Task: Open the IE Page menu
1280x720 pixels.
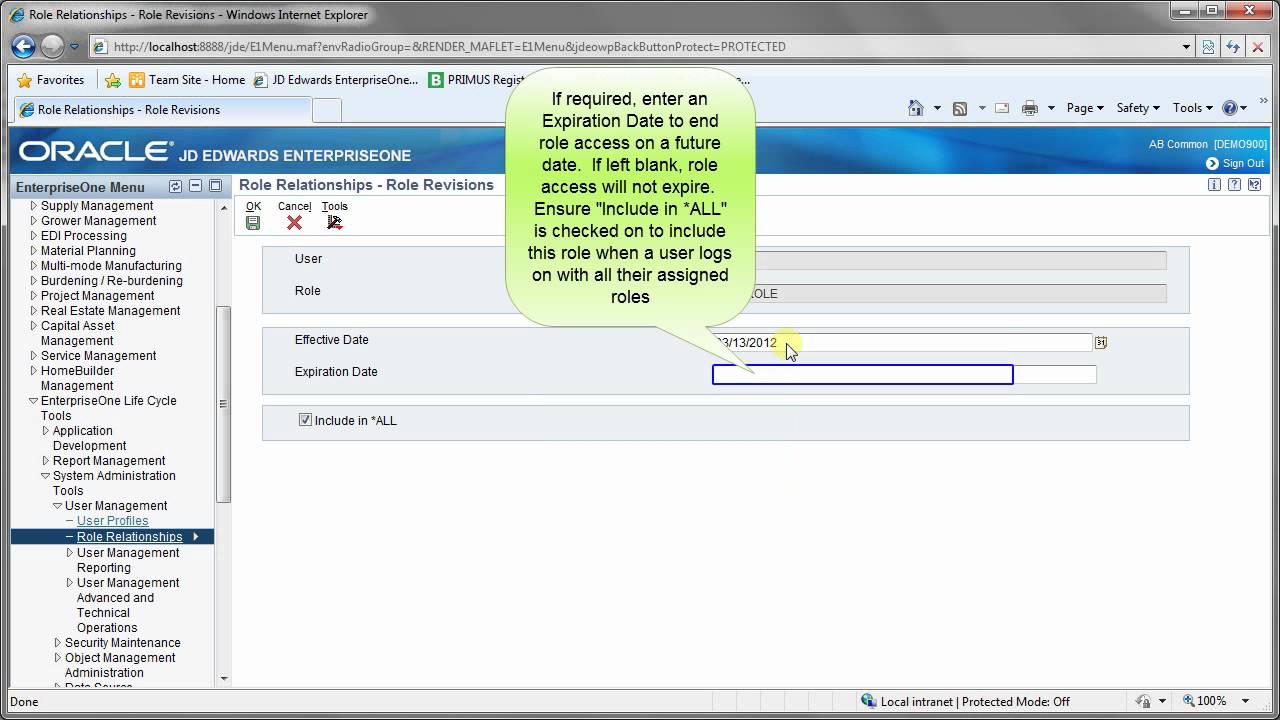Action: click(x=1085, y=108)
